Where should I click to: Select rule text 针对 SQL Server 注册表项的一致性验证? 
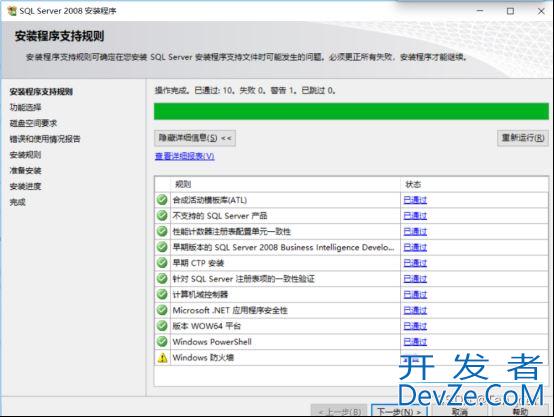tap(243, 279)
